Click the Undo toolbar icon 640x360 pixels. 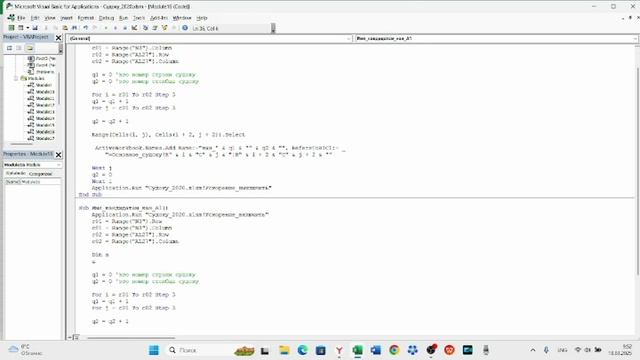pyautogui.click(x=85, y=28)
